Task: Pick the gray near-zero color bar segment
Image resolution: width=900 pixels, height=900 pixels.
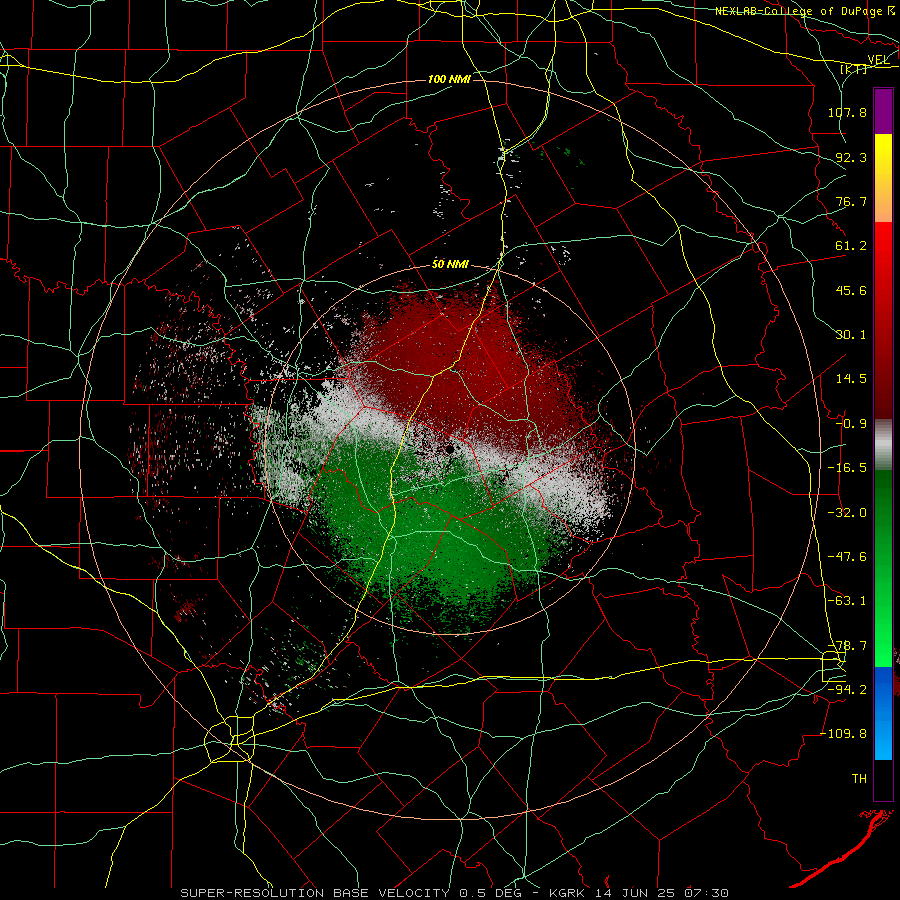Action: (x=883, y=444)
